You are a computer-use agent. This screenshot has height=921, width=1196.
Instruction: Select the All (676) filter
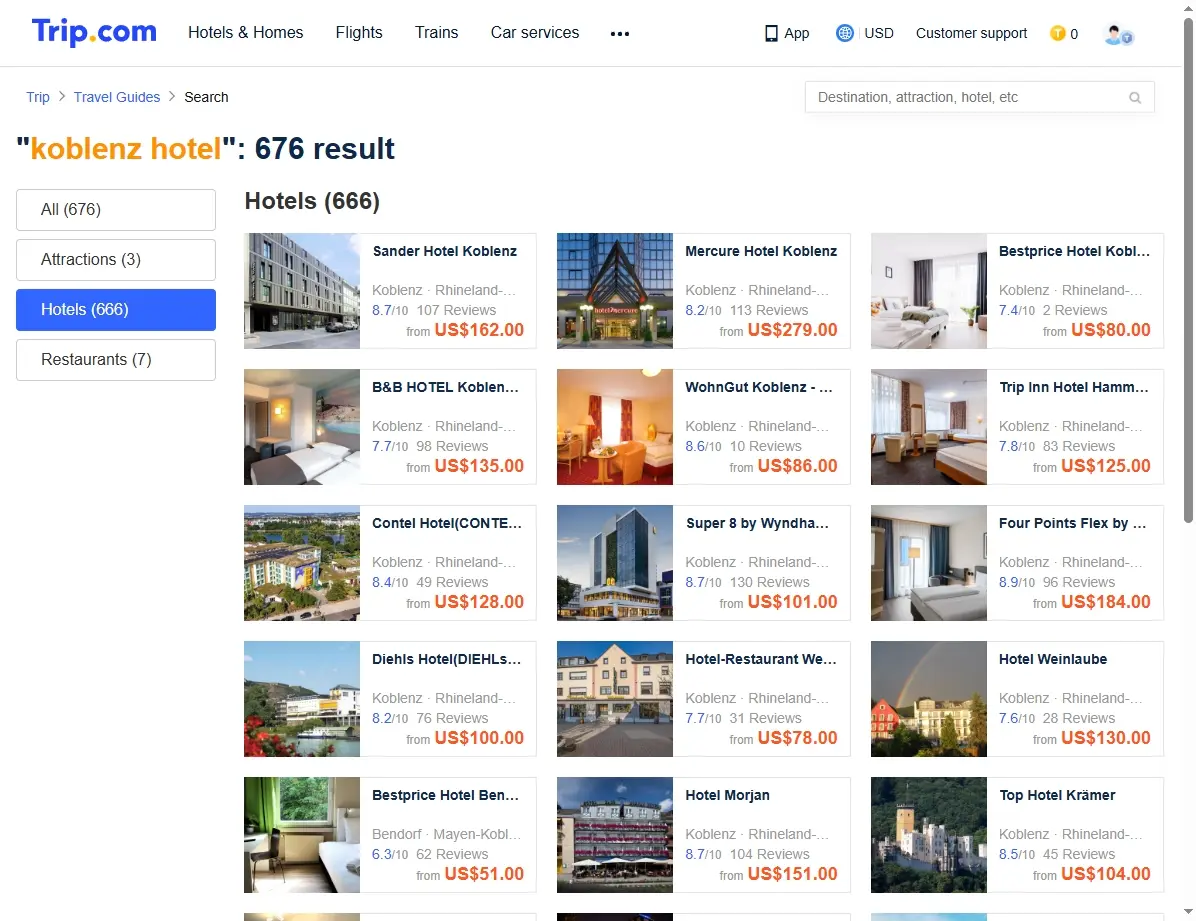click(116, 210)
